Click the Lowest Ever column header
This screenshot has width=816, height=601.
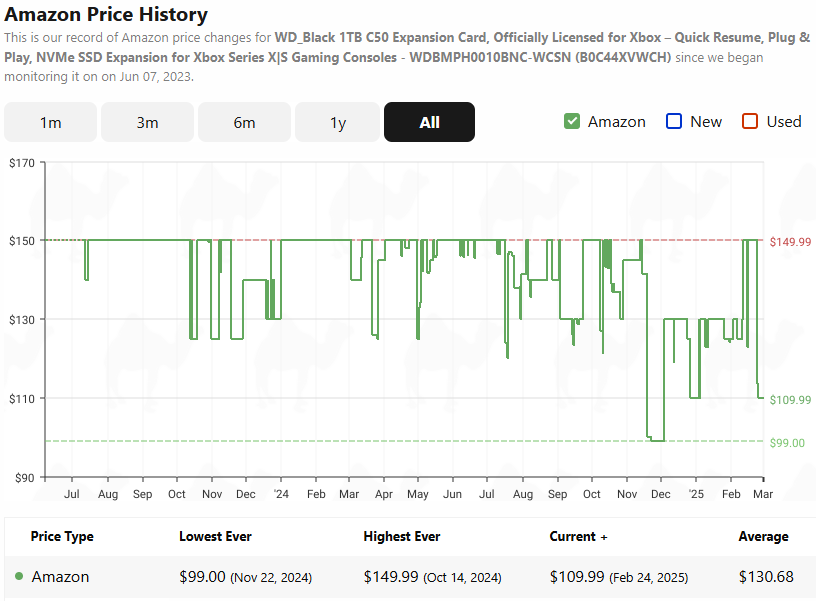point(216,536)
